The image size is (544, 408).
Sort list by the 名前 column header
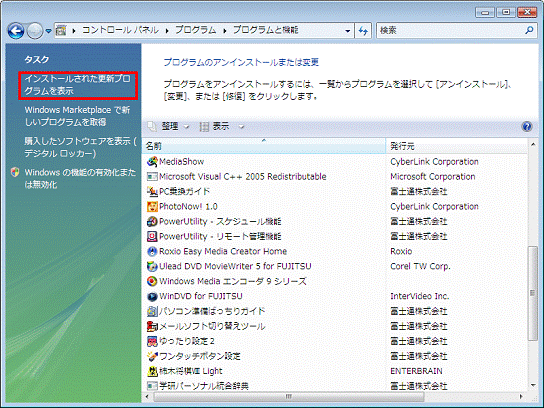pos(264,146)
